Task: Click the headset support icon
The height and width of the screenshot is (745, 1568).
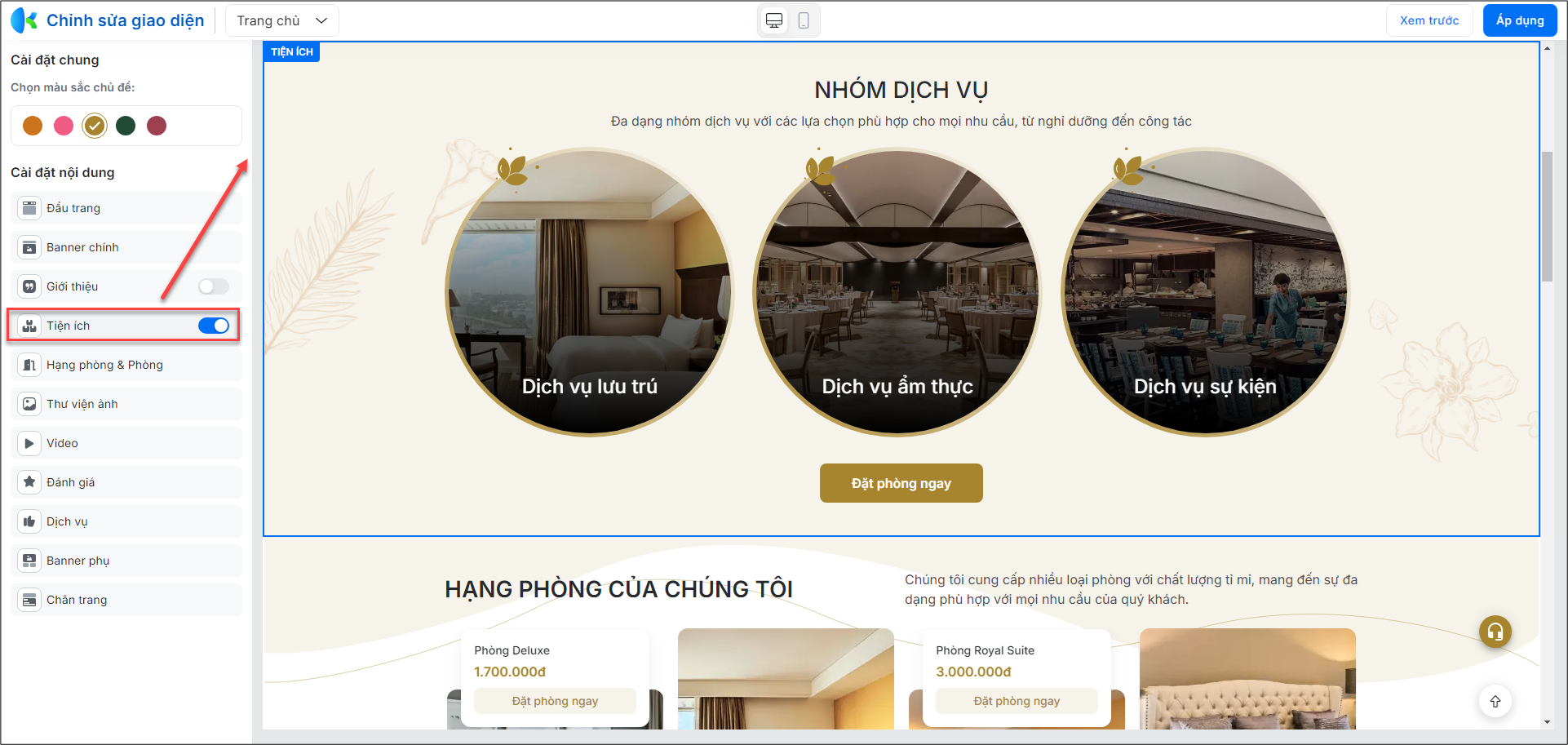Action: point(1495,631)
